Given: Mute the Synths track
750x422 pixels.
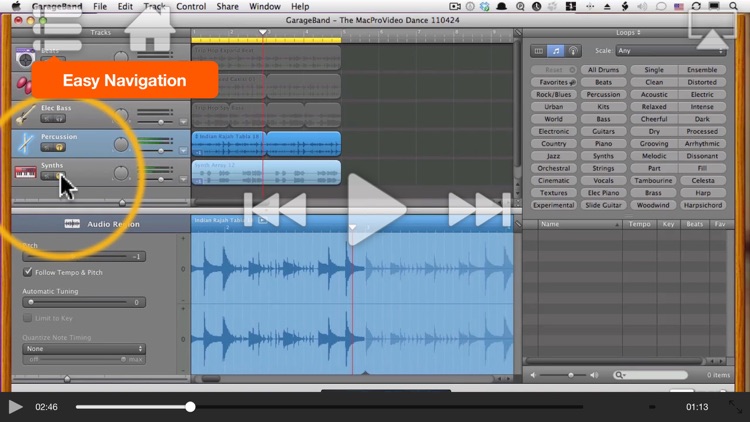Looking at the screenshot, I should point(47,176).
